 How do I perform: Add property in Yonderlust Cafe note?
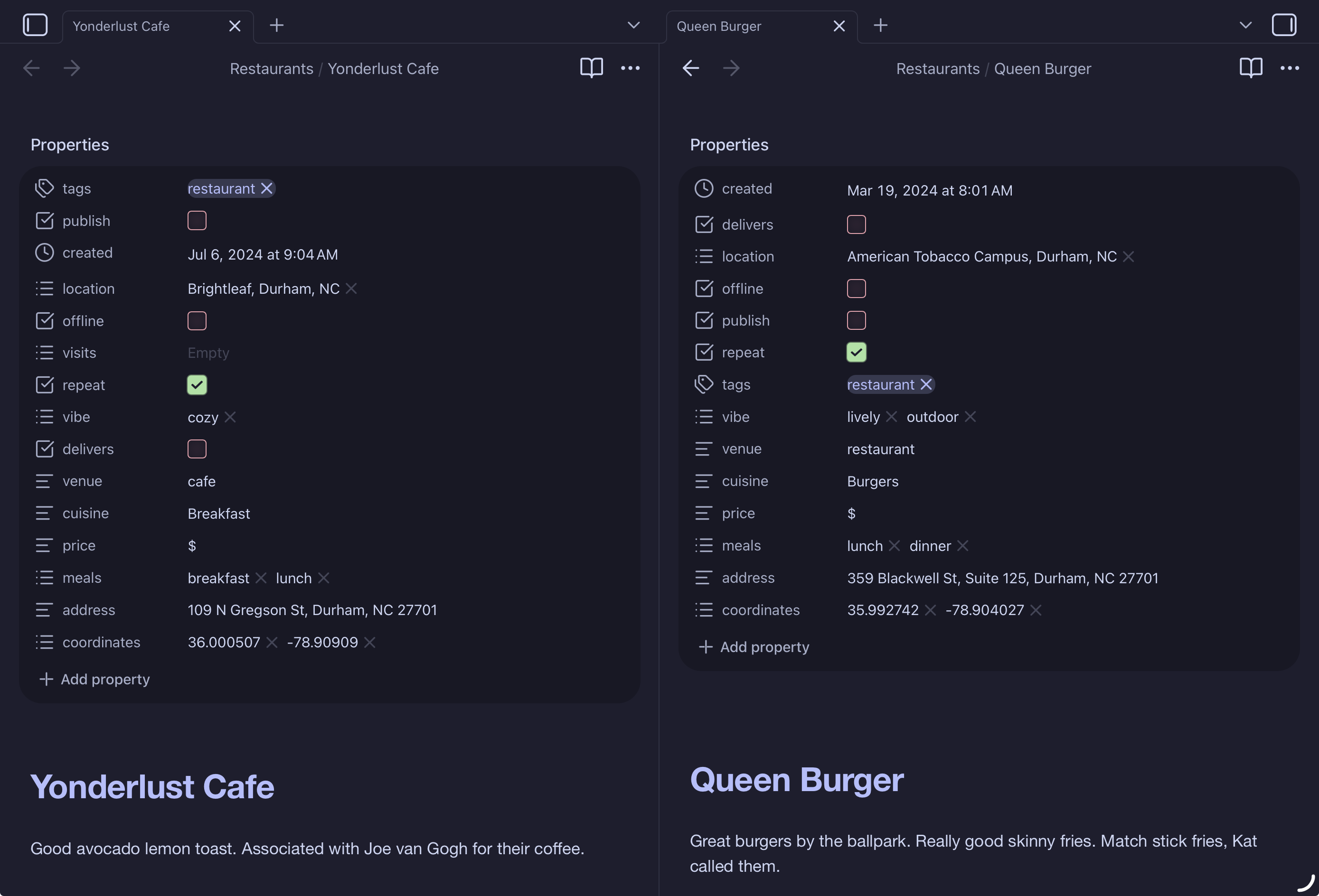tap(94, 679)
